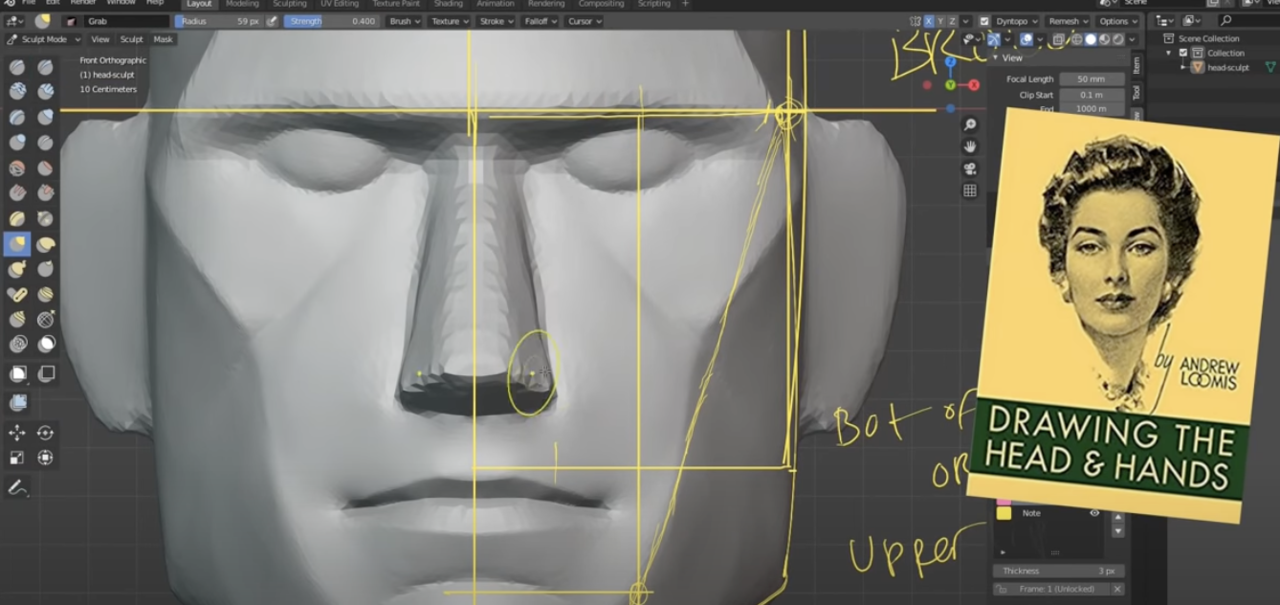Viewport: 1280px width, 605px height.
Task: Select the Draw Sharp brush
Action: click(x=46, y=67)
